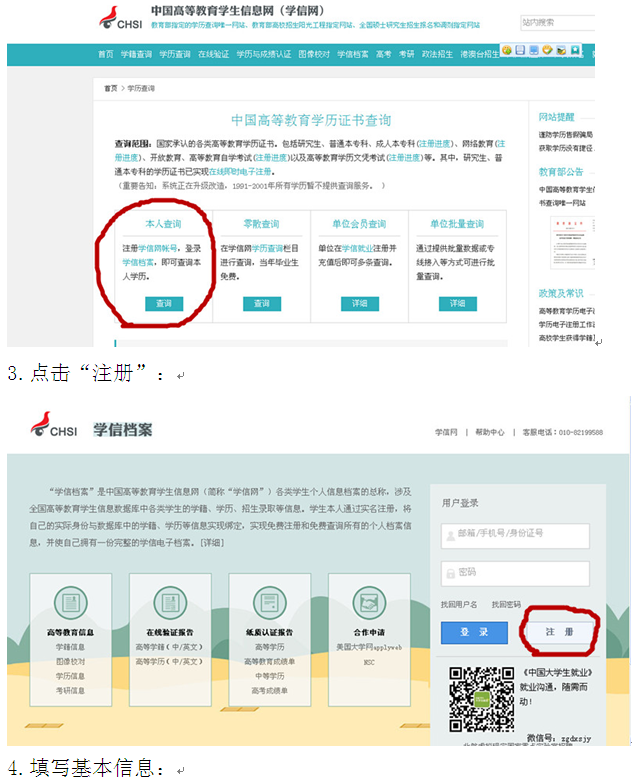Open 高等学历(中/英文) under 在线验证报告
Image resolution: width=632 pixels, height=782 pixels.
tap(170, 661)
